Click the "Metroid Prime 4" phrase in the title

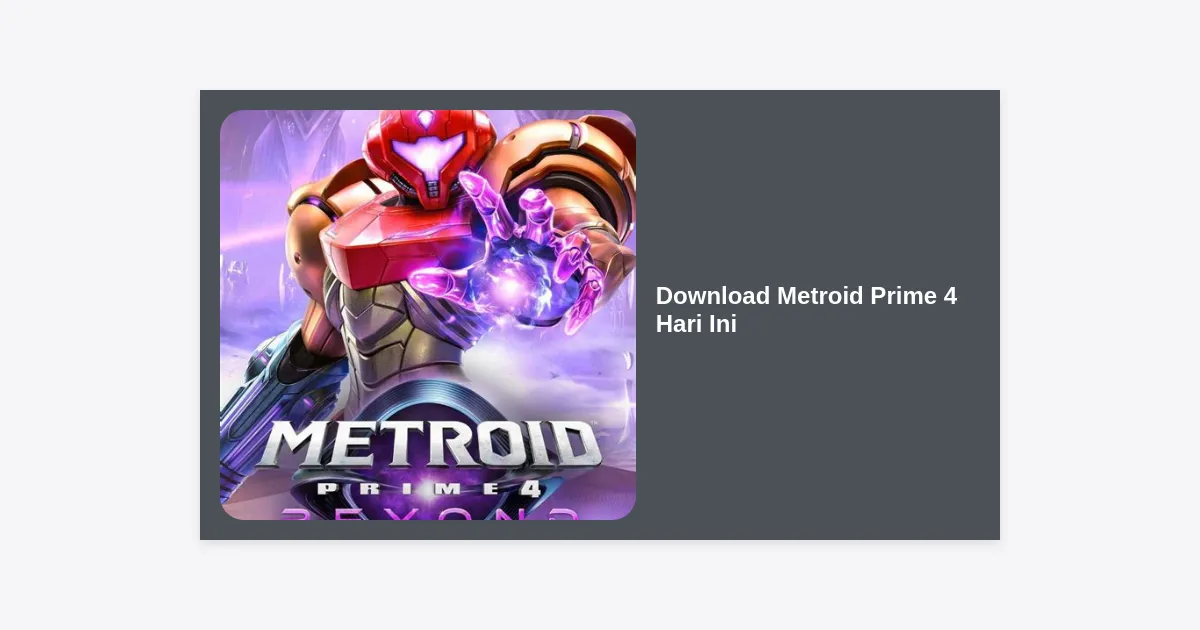[867, 296]
